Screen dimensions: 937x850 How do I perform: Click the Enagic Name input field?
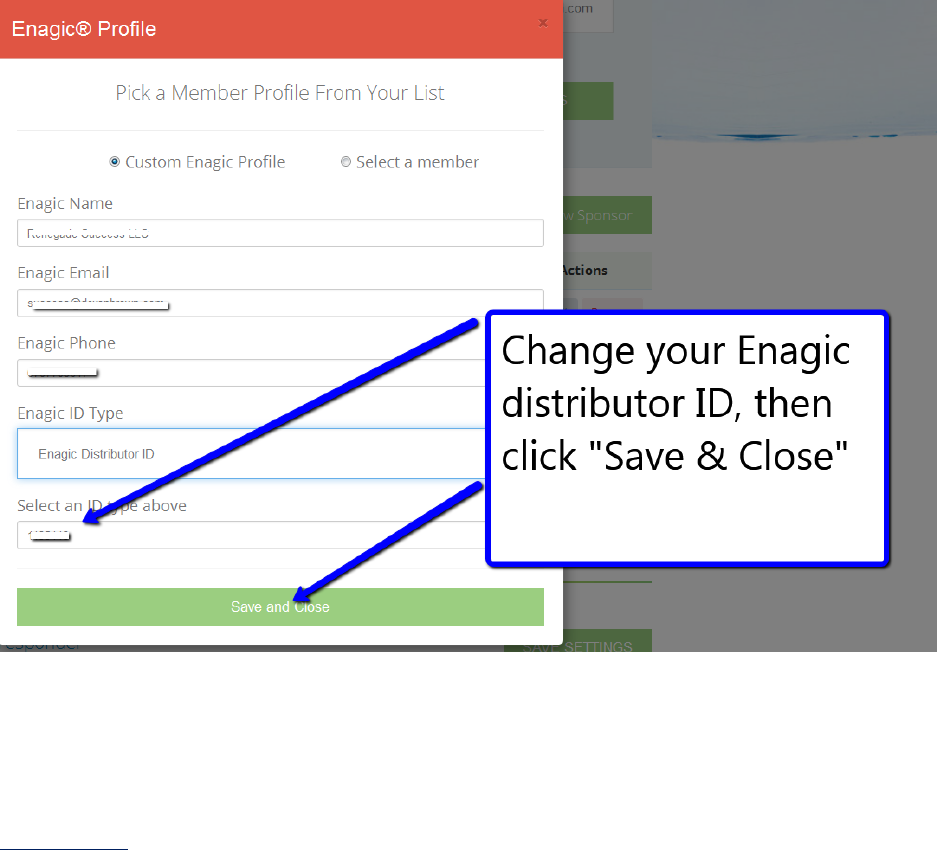point(280,233)
